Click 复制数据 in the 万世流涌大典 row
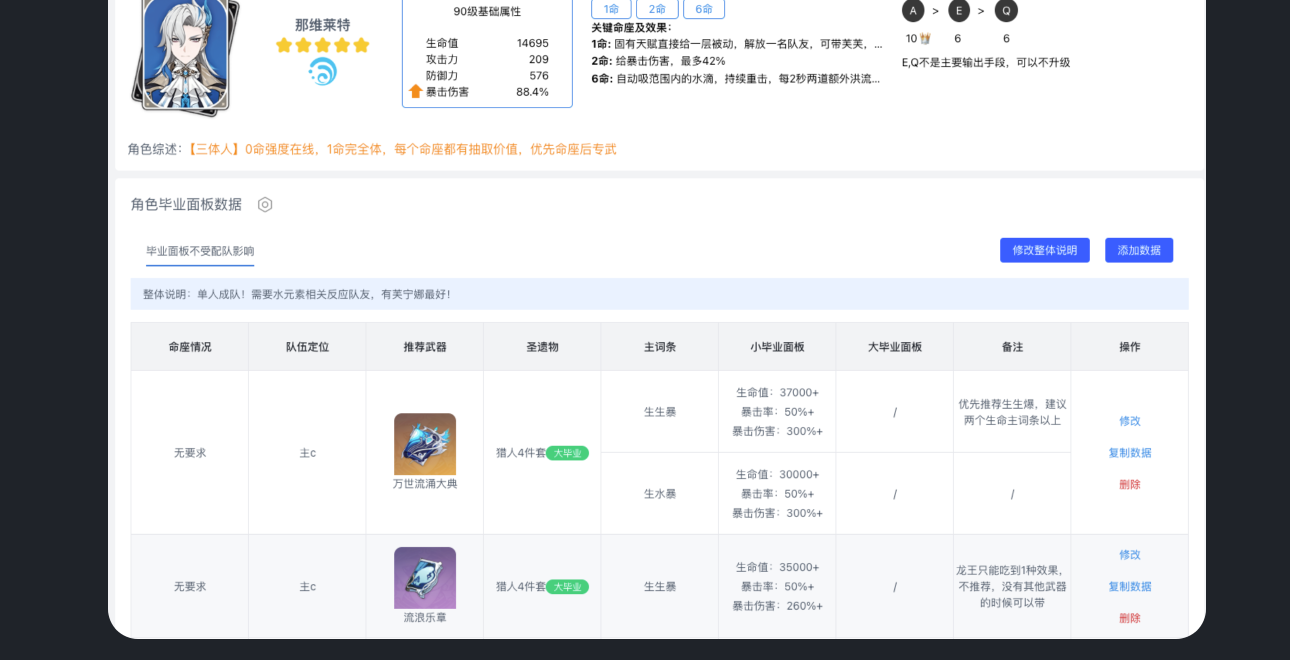Viewport: 1290px width, 660px height. tap(1129, 453)
